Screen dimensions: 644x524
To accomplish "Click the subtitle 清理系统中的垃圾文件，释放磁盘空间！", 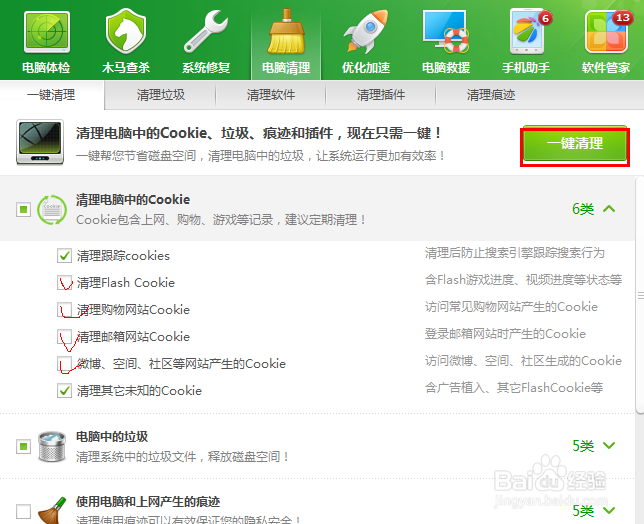I will tap(183, 457).
